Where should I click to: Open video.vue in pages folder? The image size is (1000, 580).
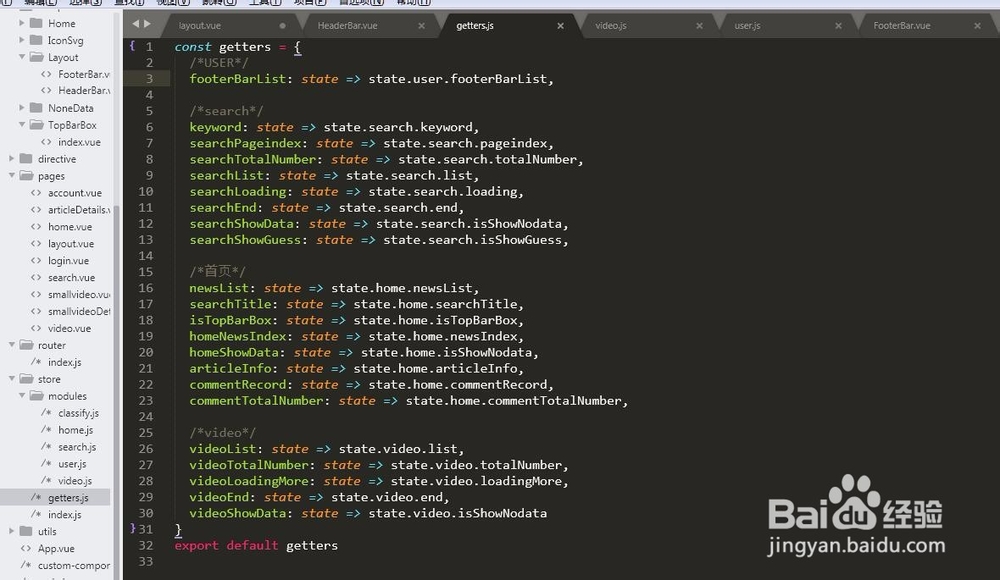point(70,328)
